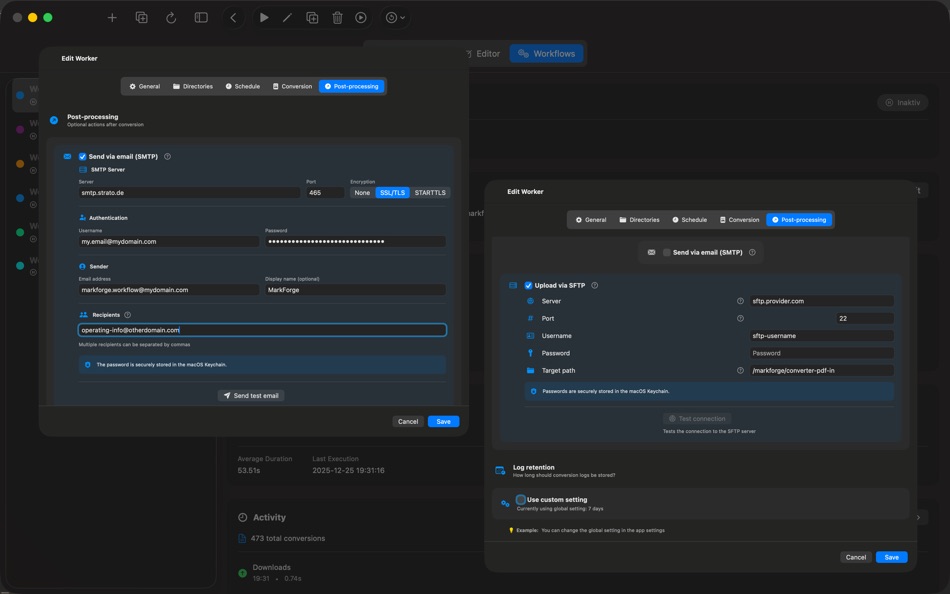Click the Display name field showing MarkForge

point(355,290)
